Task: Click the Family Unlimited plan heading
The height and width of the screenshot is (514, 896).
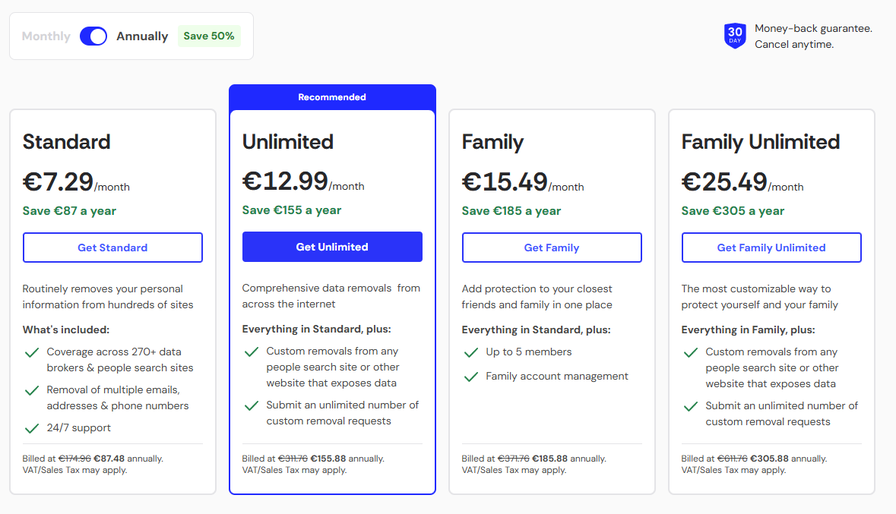Action: pyautogui.click(x=760, y=142)
